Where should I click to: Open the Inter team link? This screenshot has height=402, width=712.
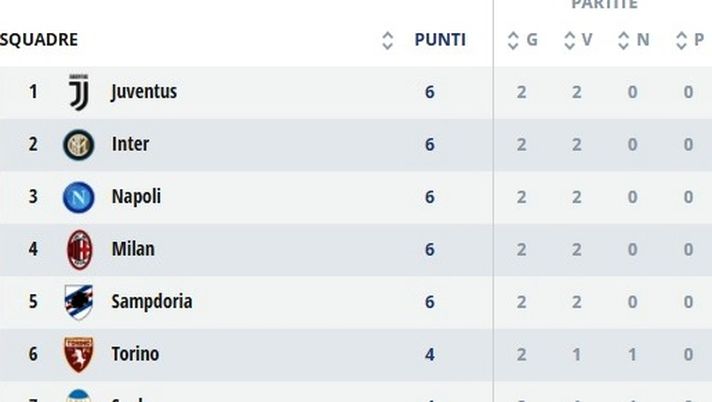130,145
